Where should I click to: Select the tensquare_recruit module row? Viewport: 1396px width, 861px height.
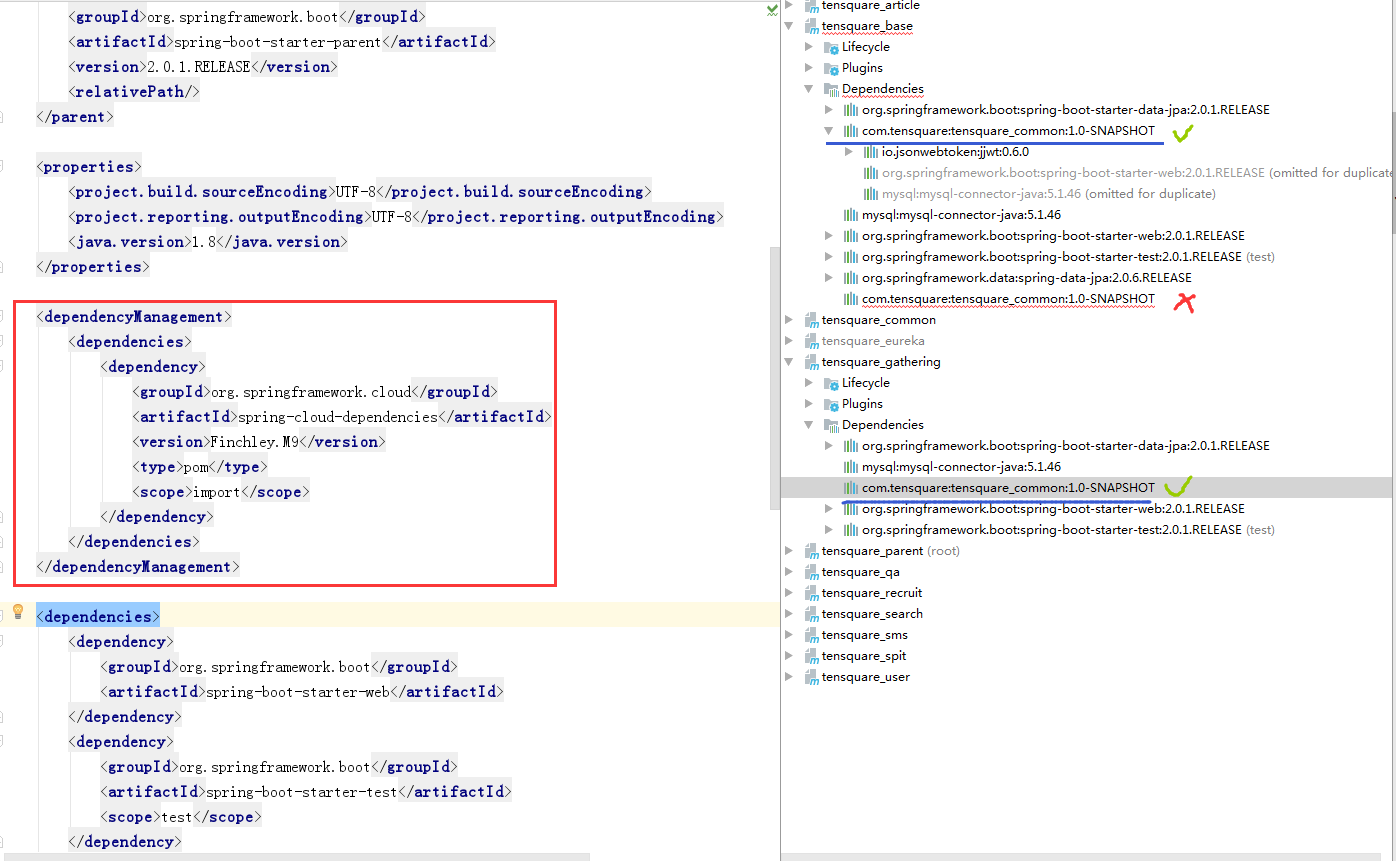pos(1088,593)
